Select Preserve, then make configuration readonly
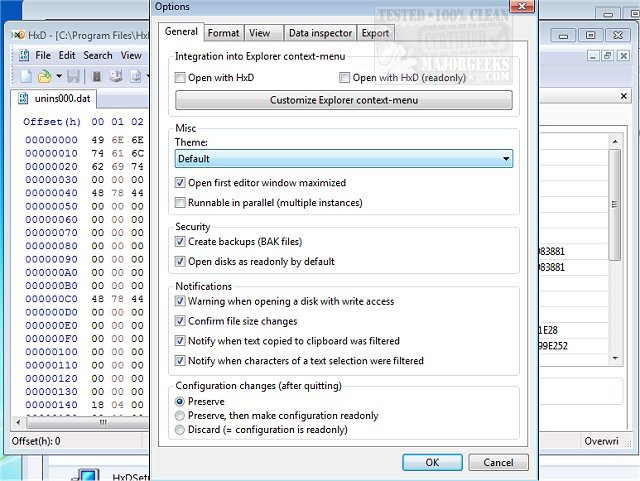640x481 pixels. (180, 416)
